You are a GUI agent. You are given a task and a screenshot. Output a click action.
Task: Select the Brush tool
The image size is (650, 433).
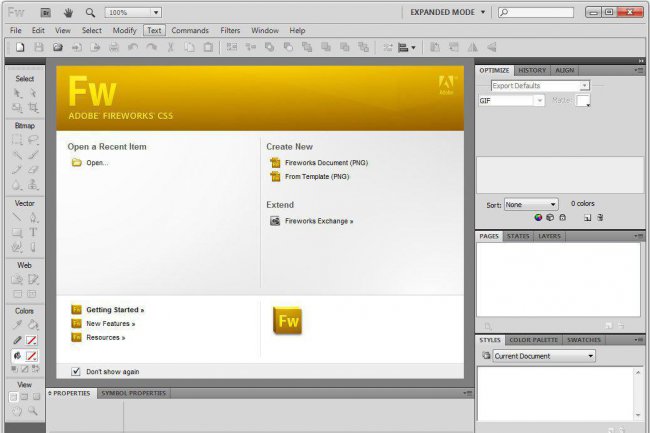(33, 155)
